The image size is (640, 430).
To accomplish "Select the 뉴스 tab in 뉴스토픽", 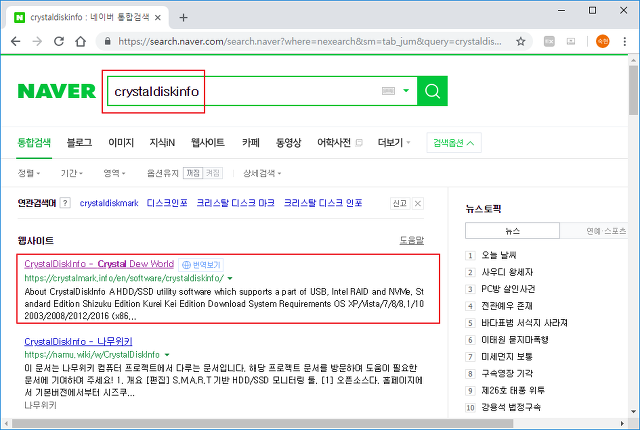I will pos(512,231).
